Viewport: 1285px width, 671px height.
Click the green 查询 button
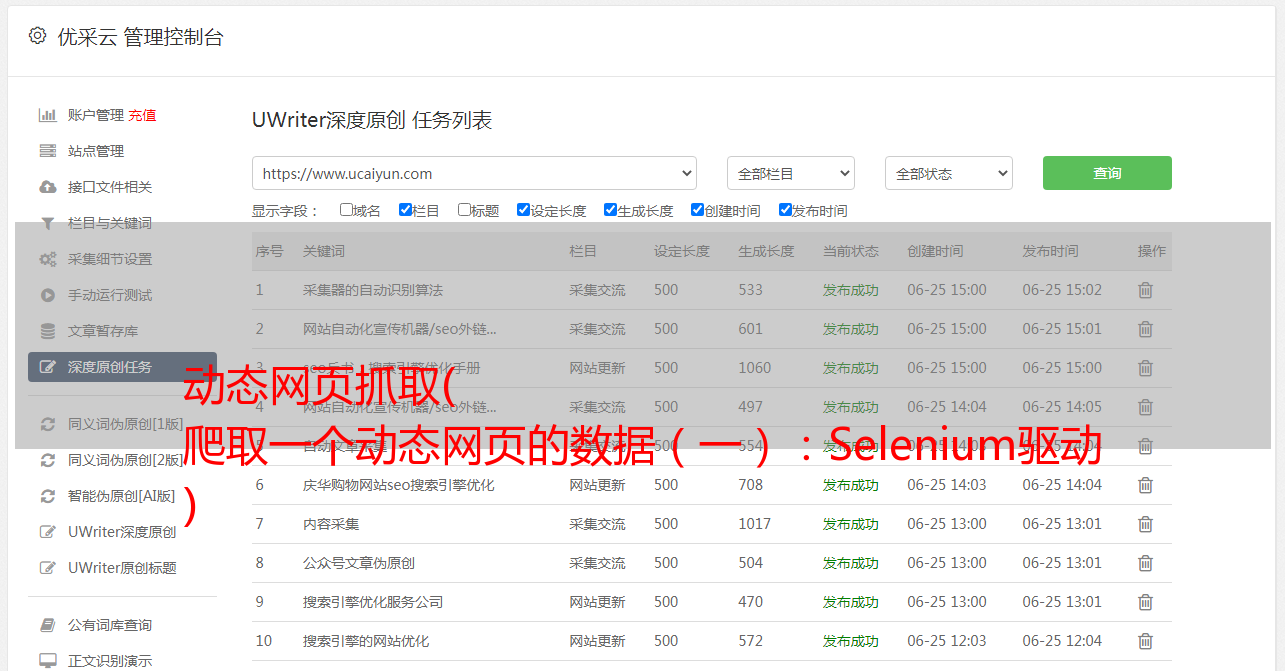1106,173
